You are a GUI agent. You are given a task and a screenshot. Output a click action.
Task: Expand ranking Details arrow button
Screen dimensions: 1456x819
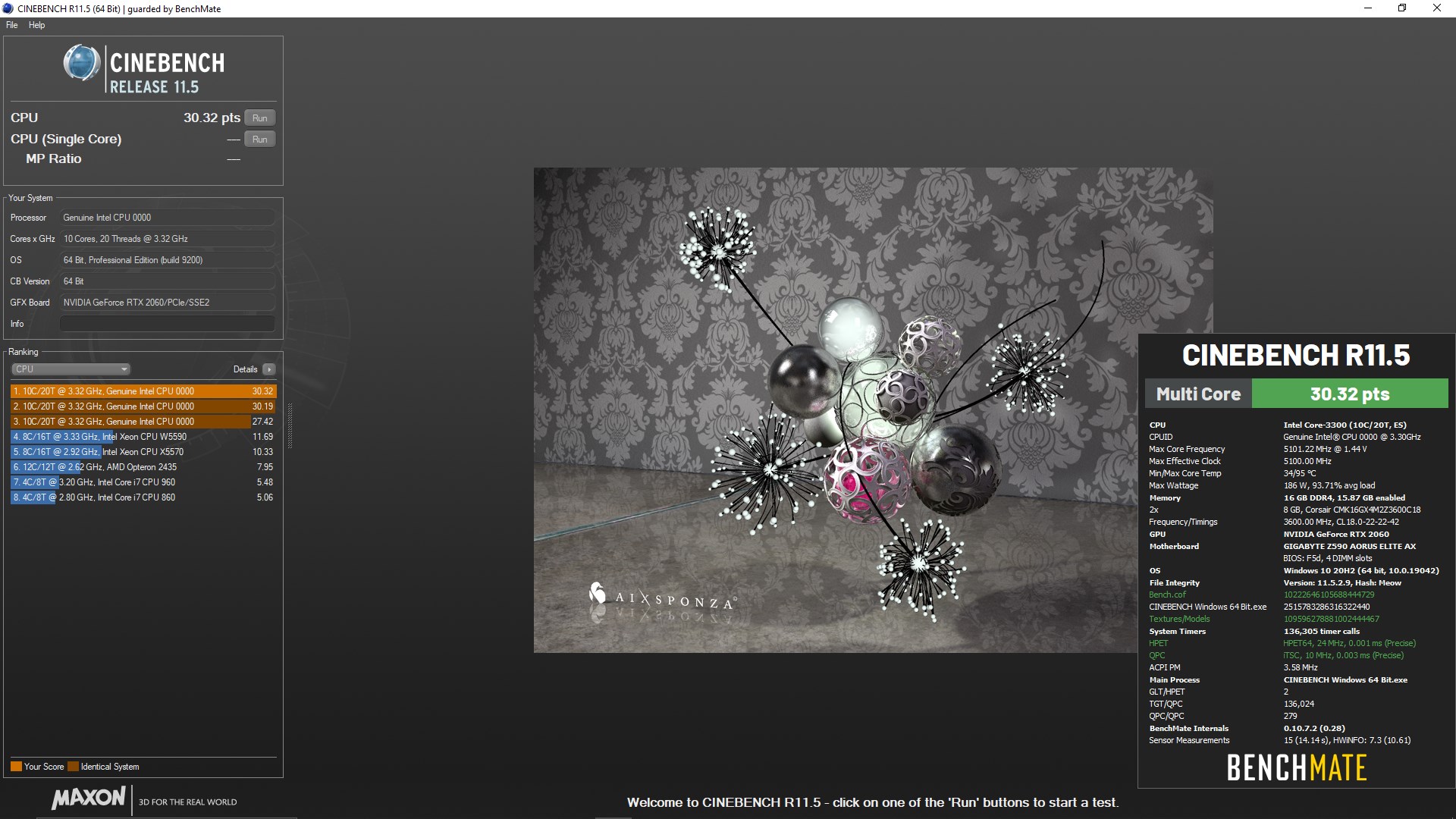(x=269, y=369)
